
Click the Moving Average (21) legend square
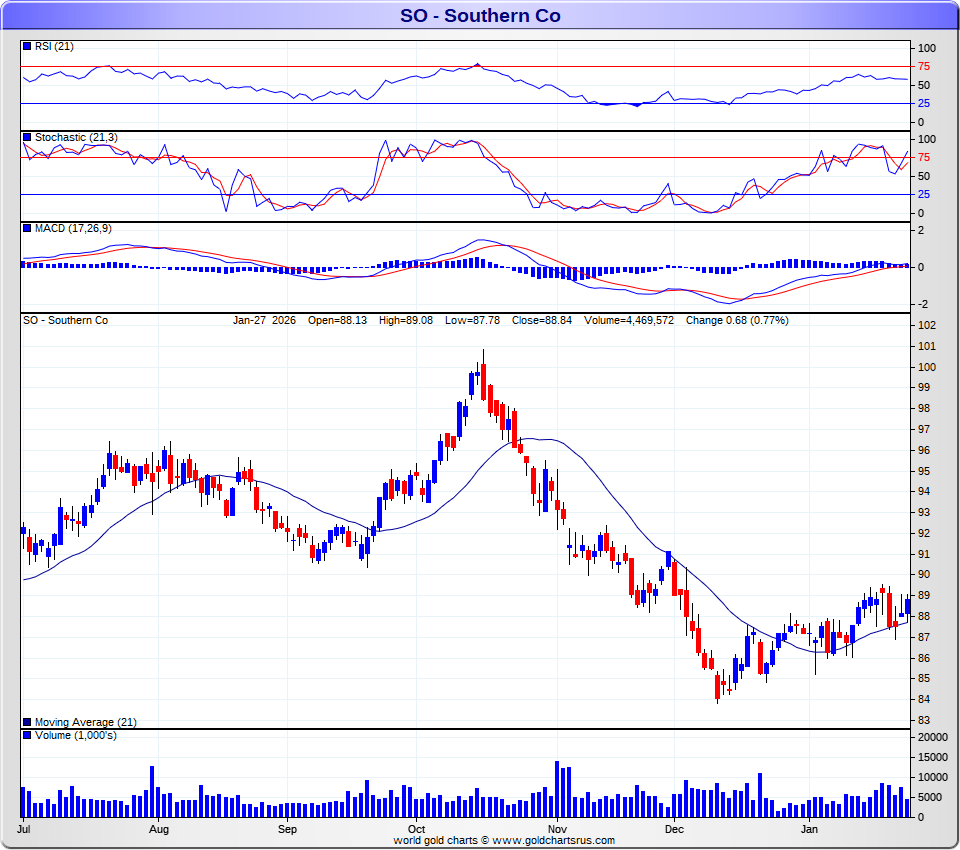27,722
